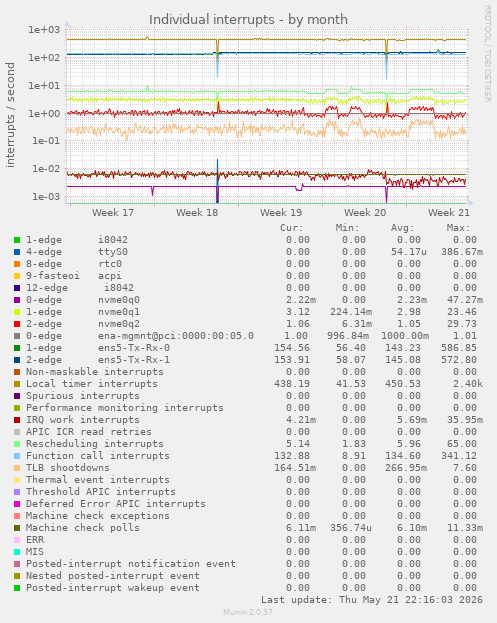
Task: Click the 'interrupts / second' y-axis label
Action: pyautogui.click(x=10, y=115)
